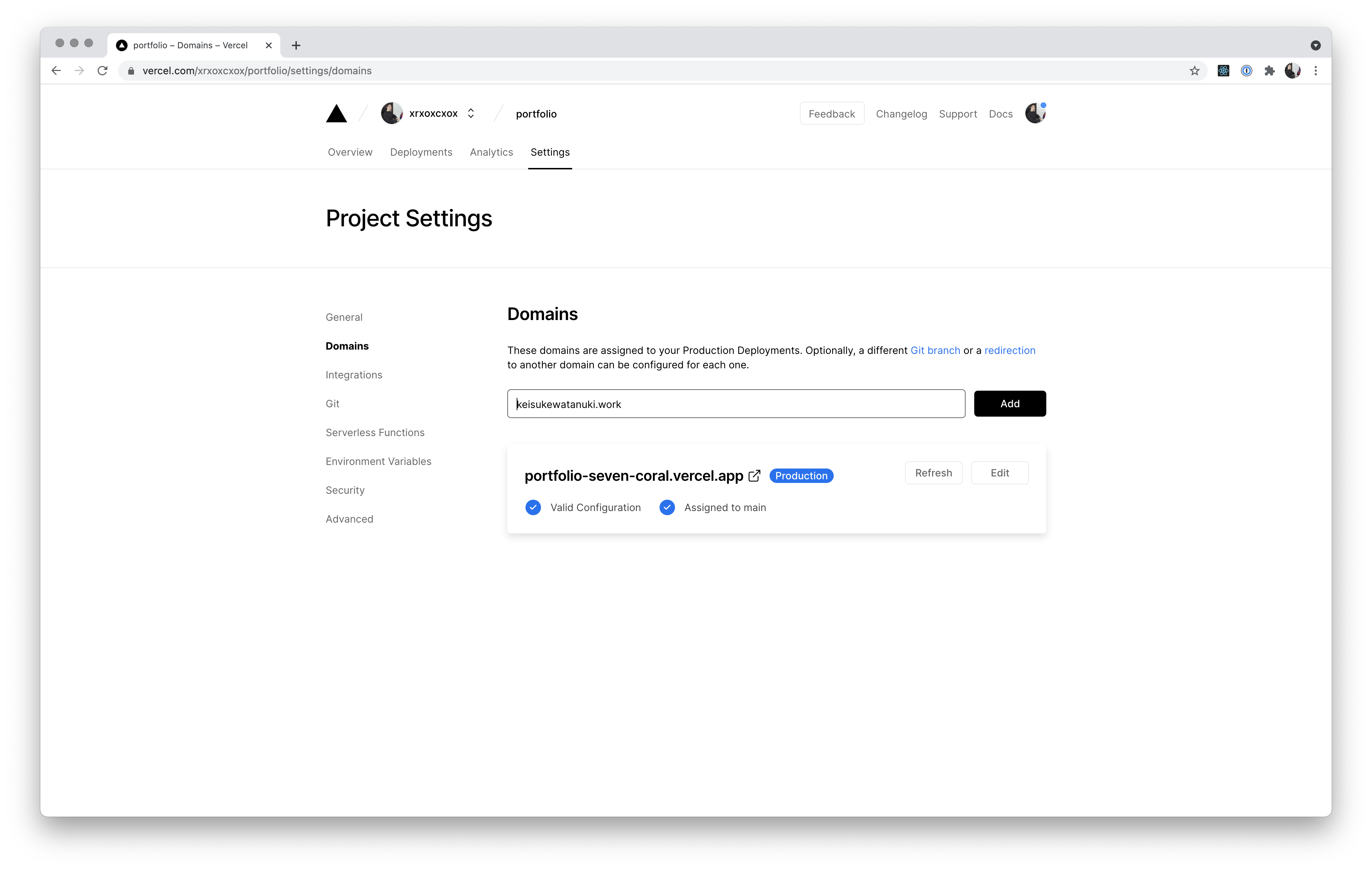Open external link icon beside portfolio-seven-coral.vercel.app
Viewport: 1372px width, 870px height.
tap(754, 475)
